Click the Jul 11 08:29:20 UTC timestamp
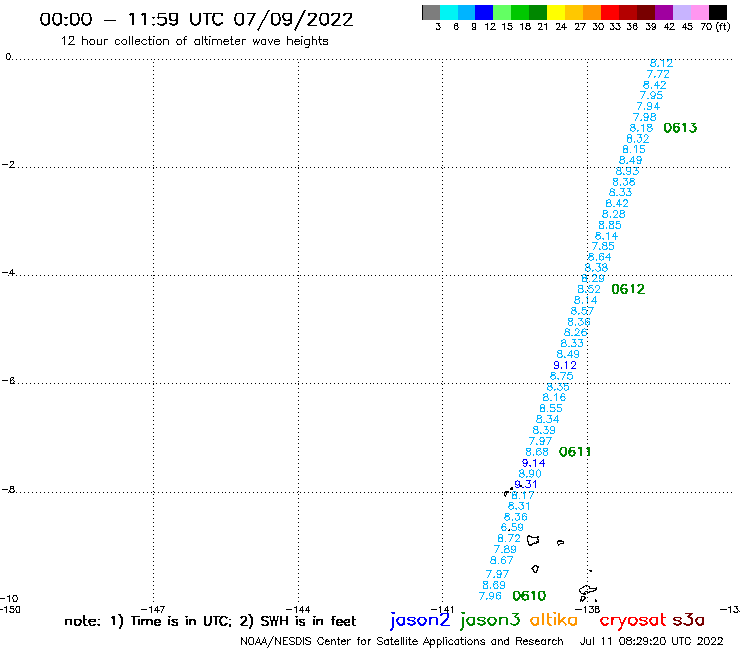Screen dimensions: 740x650 pos(651,641)
